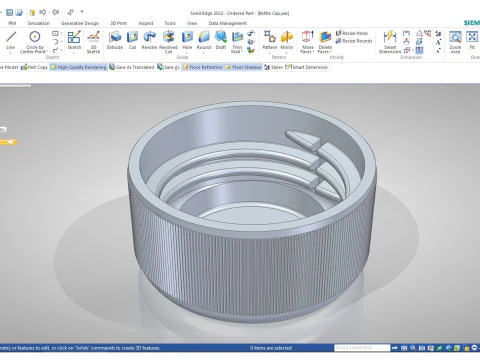Image resolution: width=480 pixels, height=360 pixels.
Task: Choose the Extrude command
Action: point(115,40)
